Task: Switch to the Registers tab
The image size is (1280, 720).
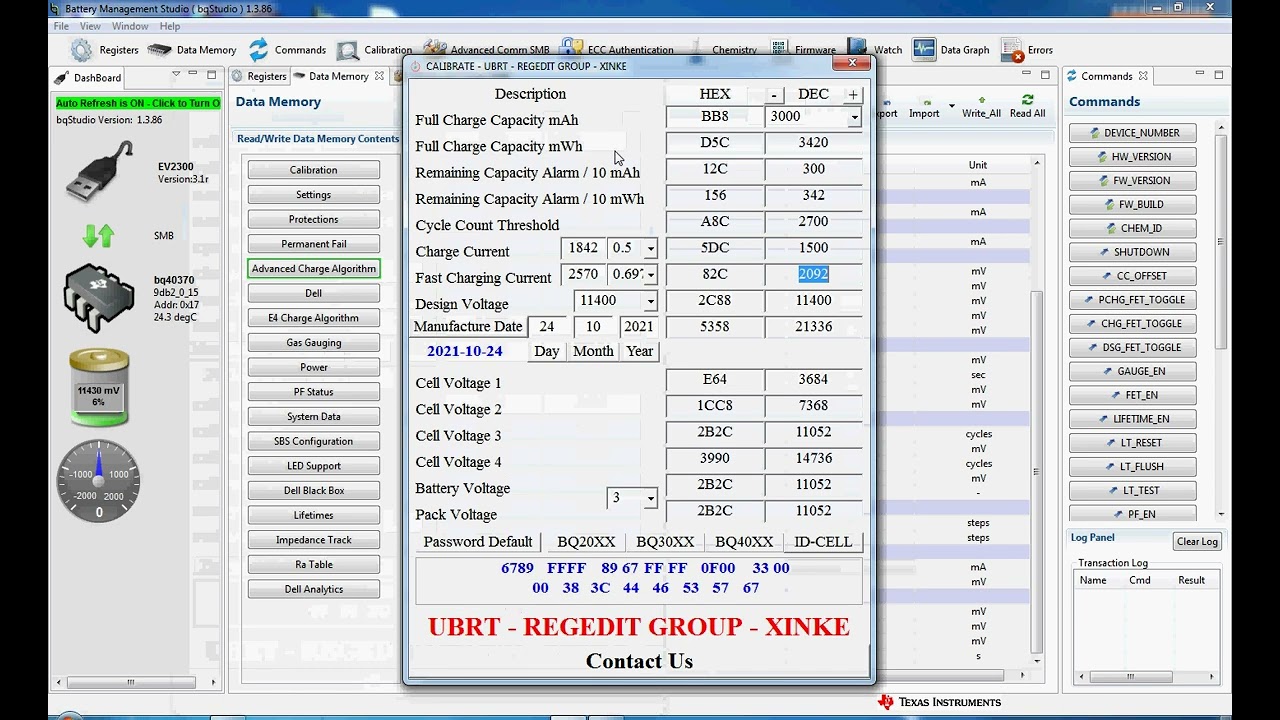Action: pos(259,76)
